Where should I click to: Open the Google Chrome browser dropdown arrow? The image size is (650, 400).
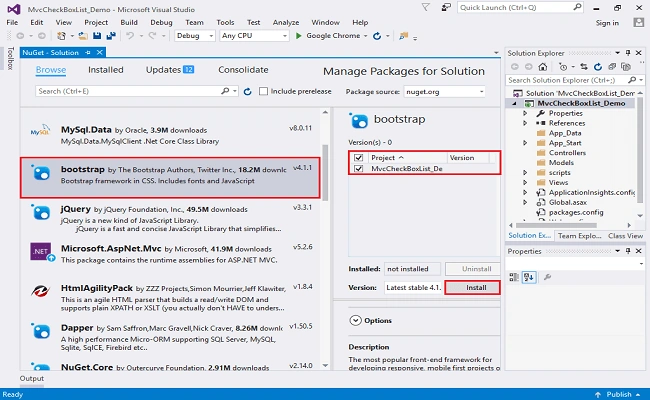[366, 36]
